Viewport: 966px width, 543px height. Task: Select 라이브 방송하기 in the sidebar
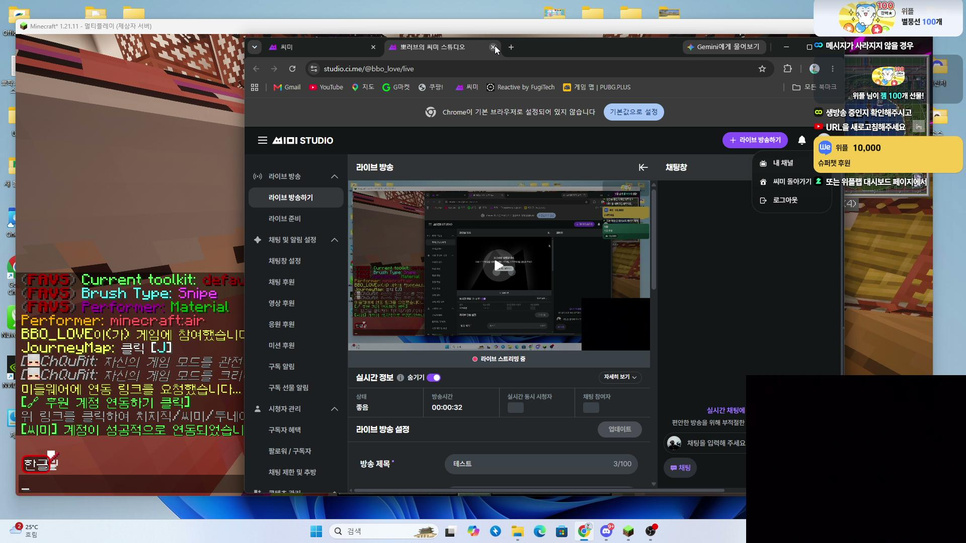pos(296,198)
